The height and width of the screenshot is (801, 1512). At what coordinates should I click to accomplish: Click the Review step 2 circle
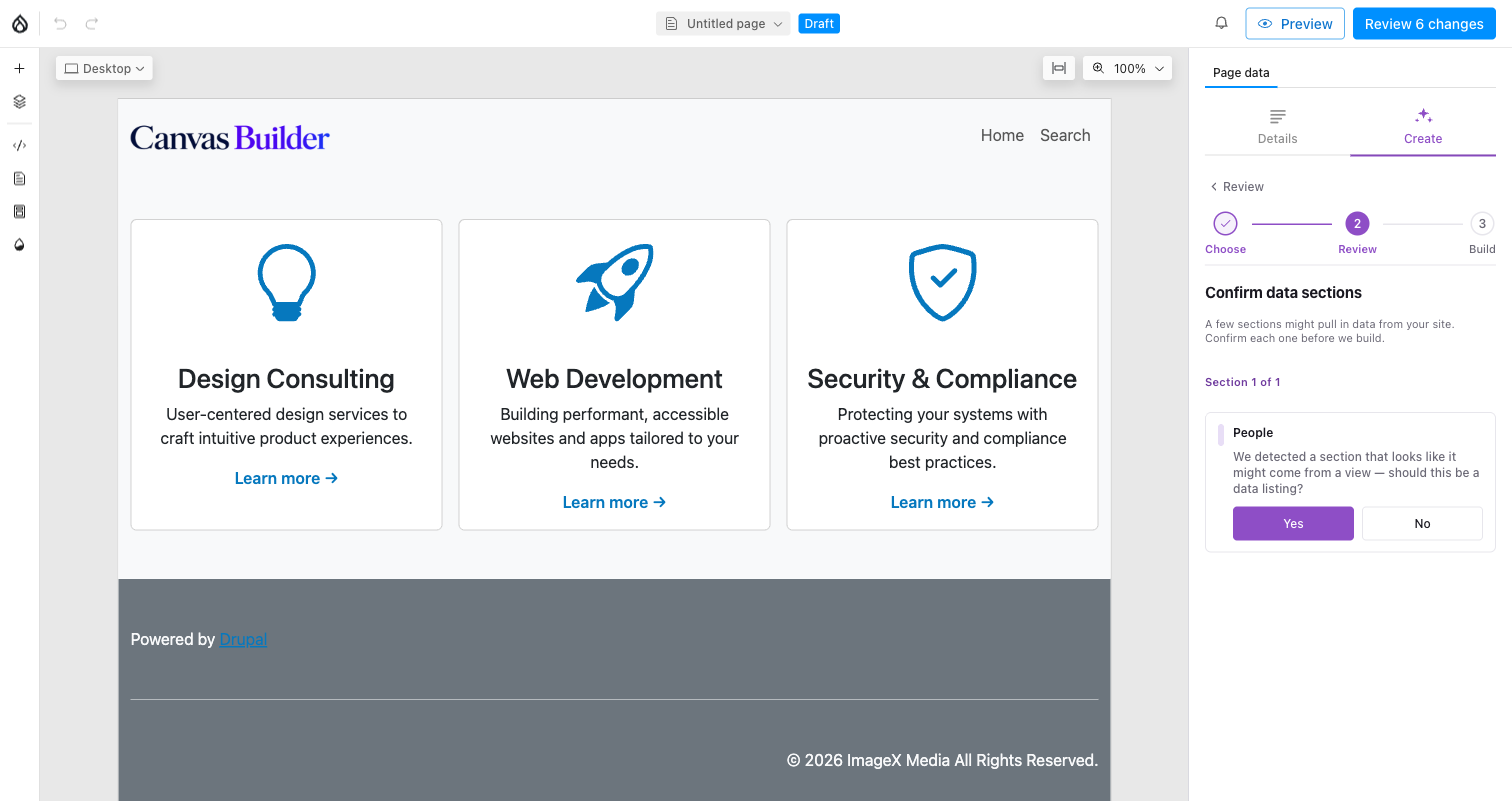coord(1357,223)
